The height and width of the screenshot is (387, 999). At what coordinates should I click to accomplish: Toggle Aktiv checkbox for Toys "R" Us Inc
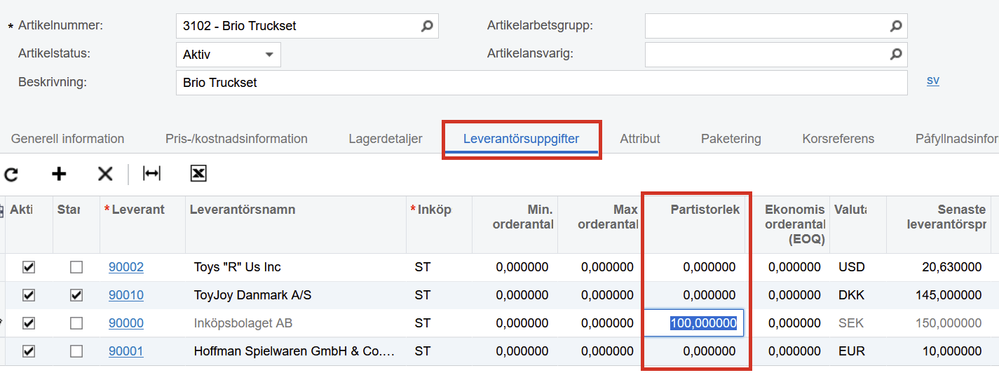tap(29, 267)
